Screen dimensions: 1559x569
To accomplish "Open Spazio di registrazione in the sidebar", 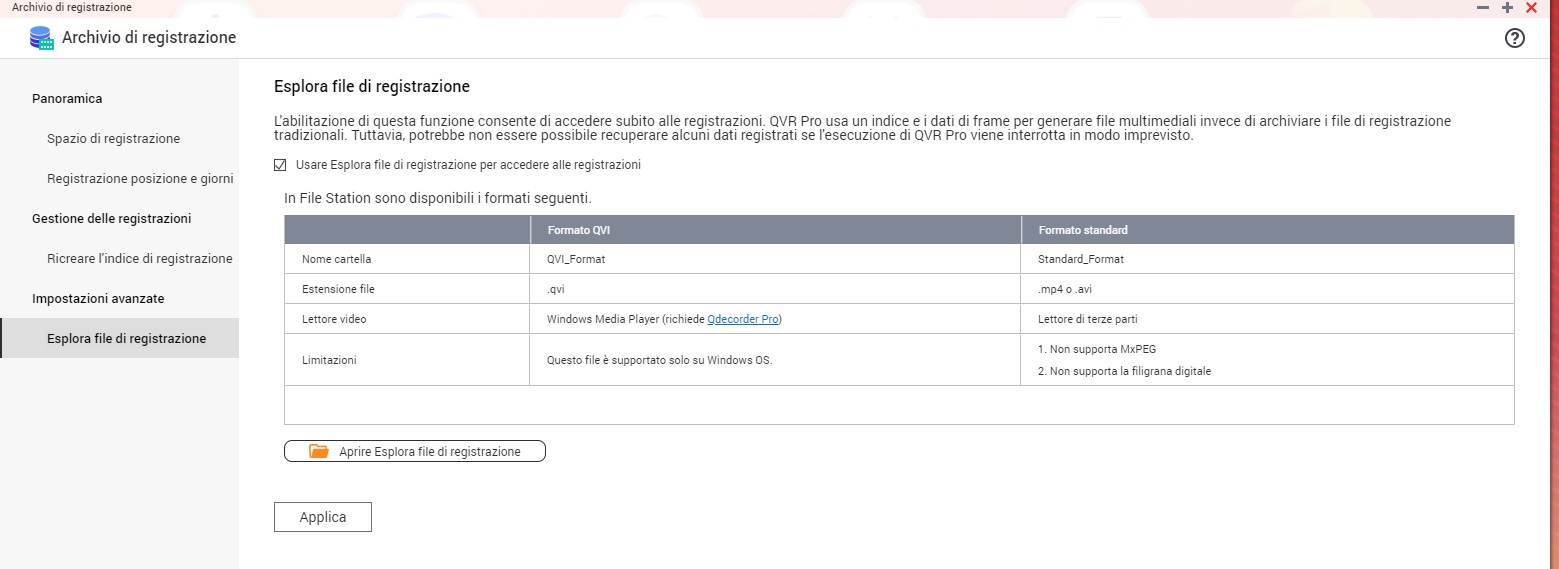I will coord(113,138).
